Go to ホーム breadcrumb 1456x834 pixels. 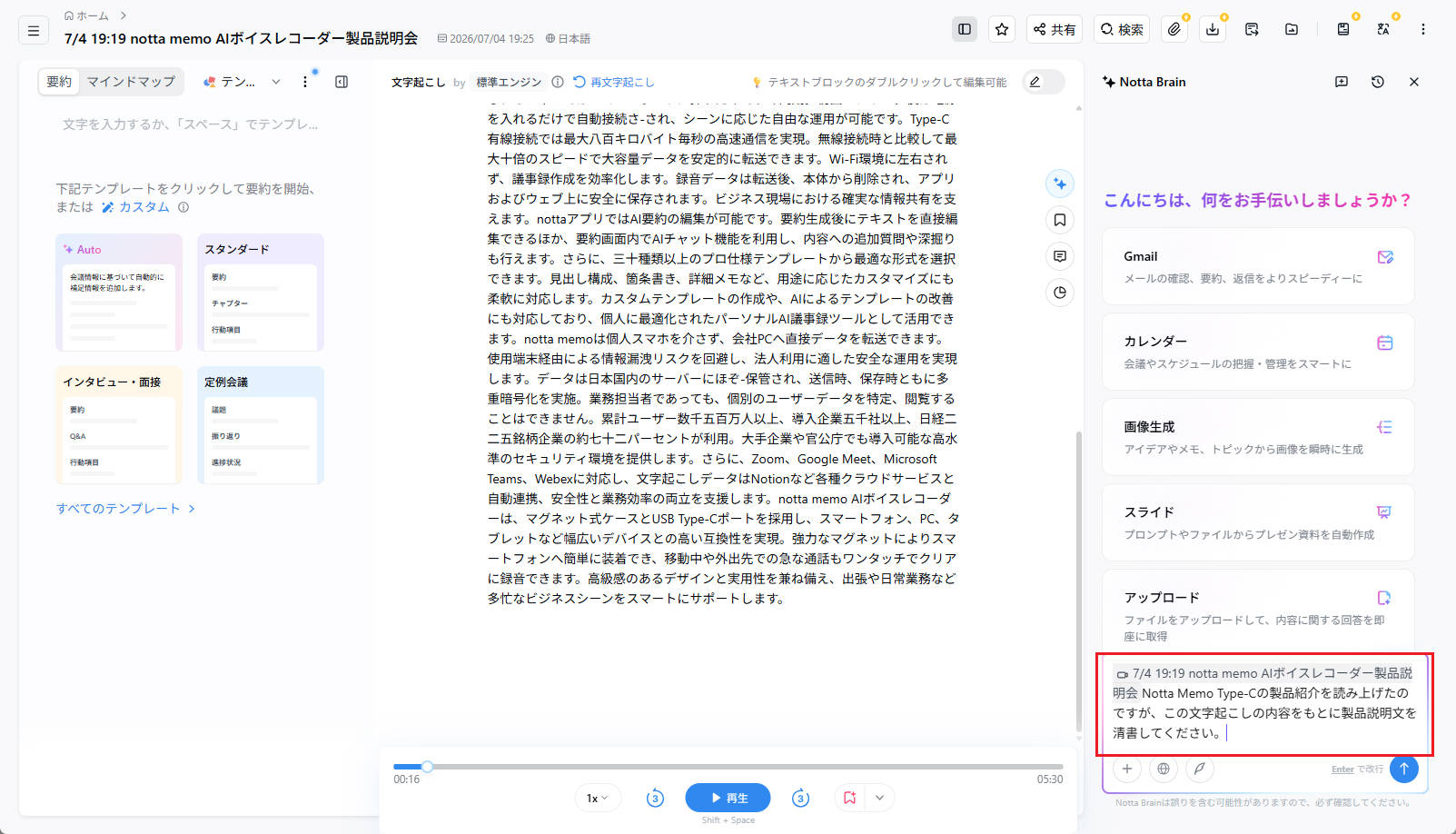point(87,15)
